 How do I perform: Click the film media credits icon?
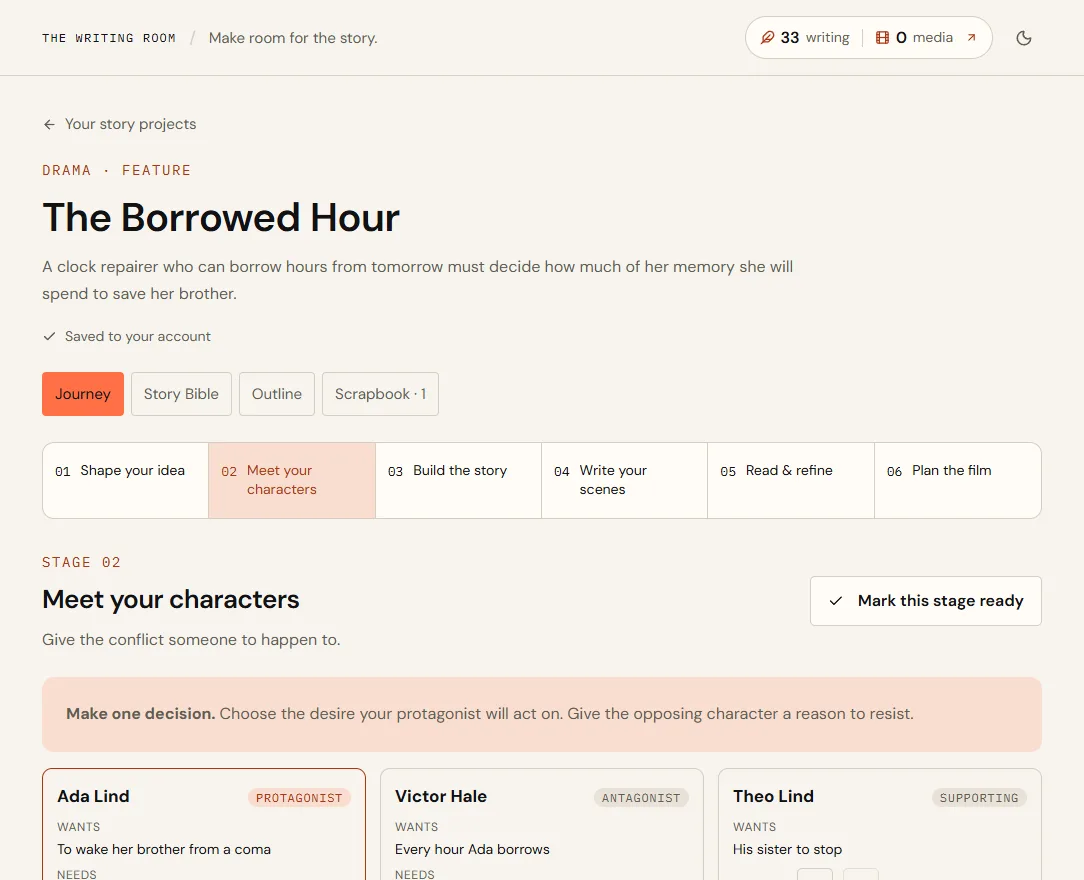pyautogui.click(x=882, y=37)
